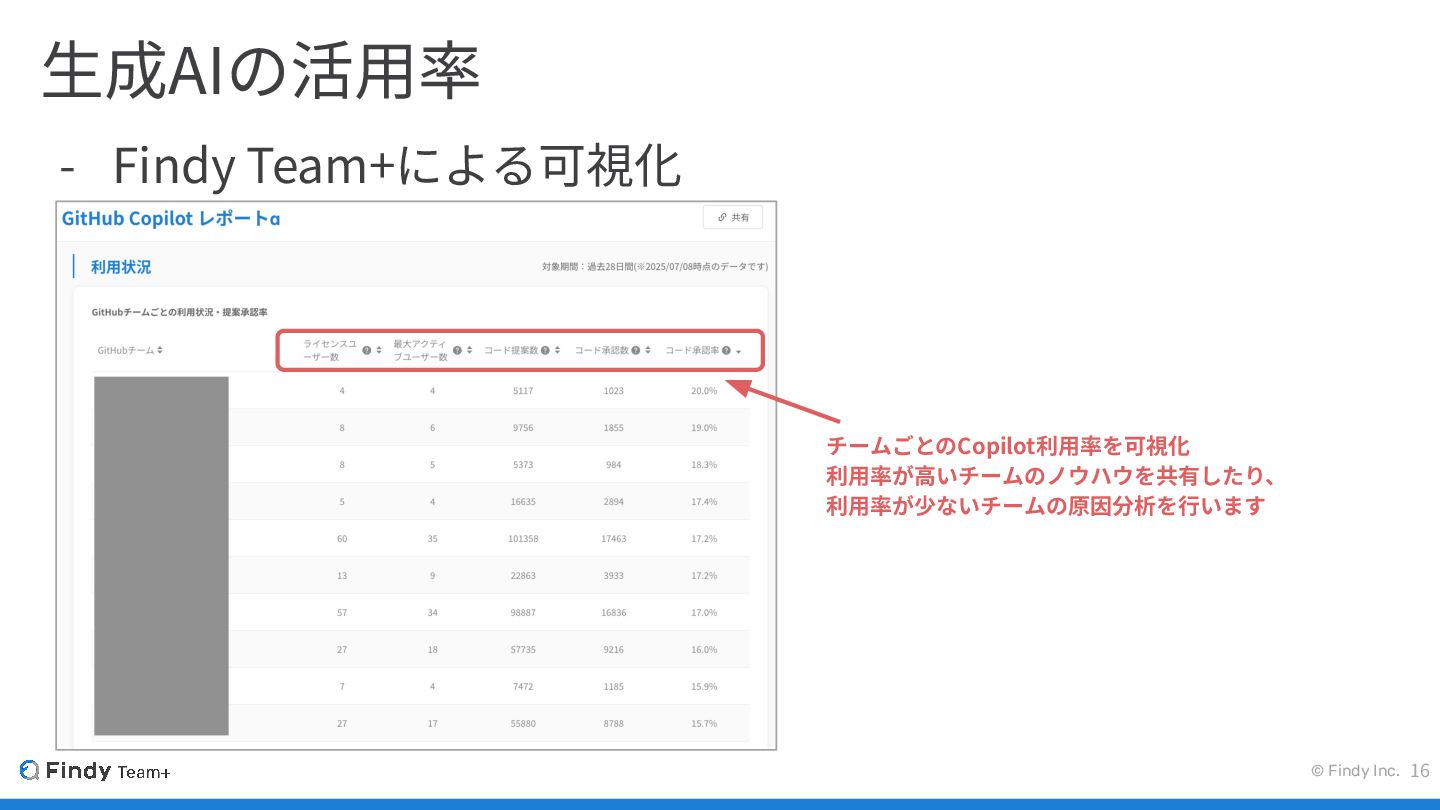Screen dimensions: 1440x810
Task: Click the 利用状況 section heading
Action: 121,267
